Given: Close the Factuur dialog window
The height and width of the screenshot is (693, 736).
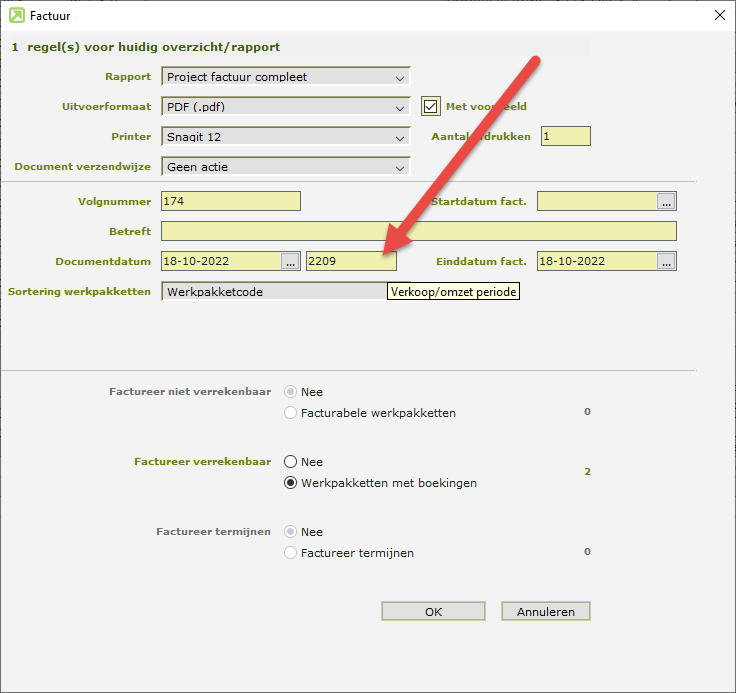Looking at the screenshot, I should coord(718,15).
